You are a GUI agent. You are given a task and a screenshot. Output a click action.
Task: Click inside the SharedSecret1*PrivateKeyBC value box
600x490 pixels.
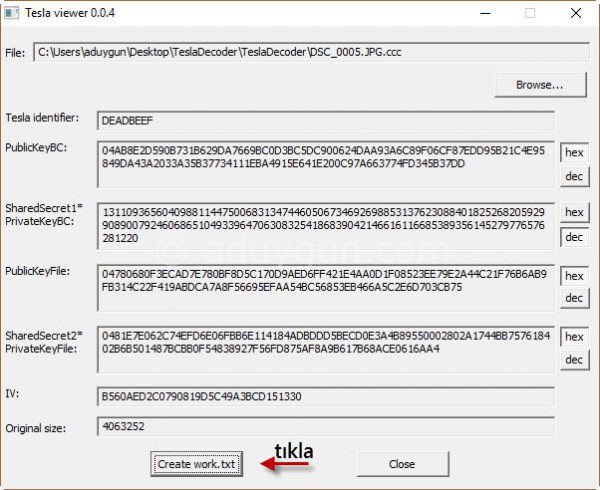(326, 226)
